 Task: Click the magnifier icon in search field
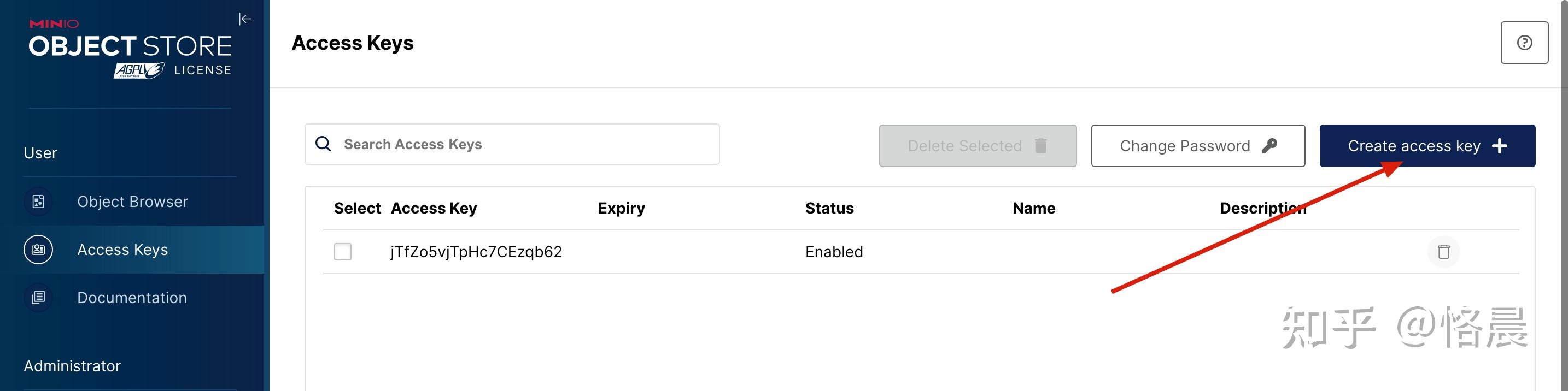point(323,144)
